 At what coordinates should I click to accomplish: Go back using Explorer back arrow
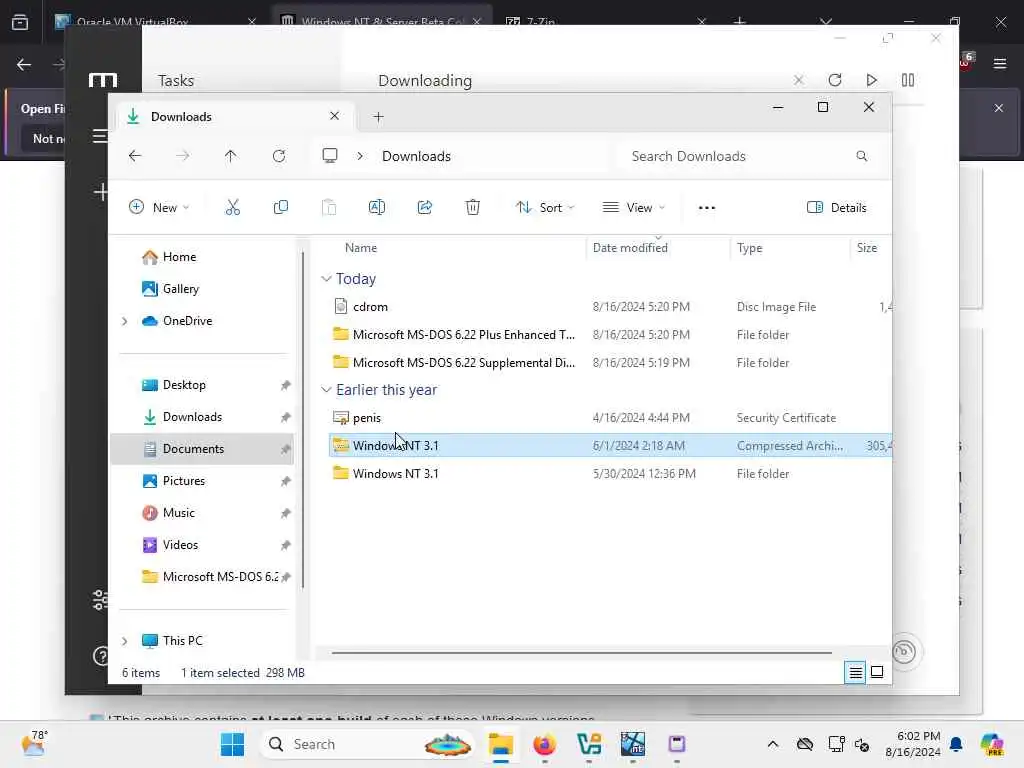pos(135,156)
